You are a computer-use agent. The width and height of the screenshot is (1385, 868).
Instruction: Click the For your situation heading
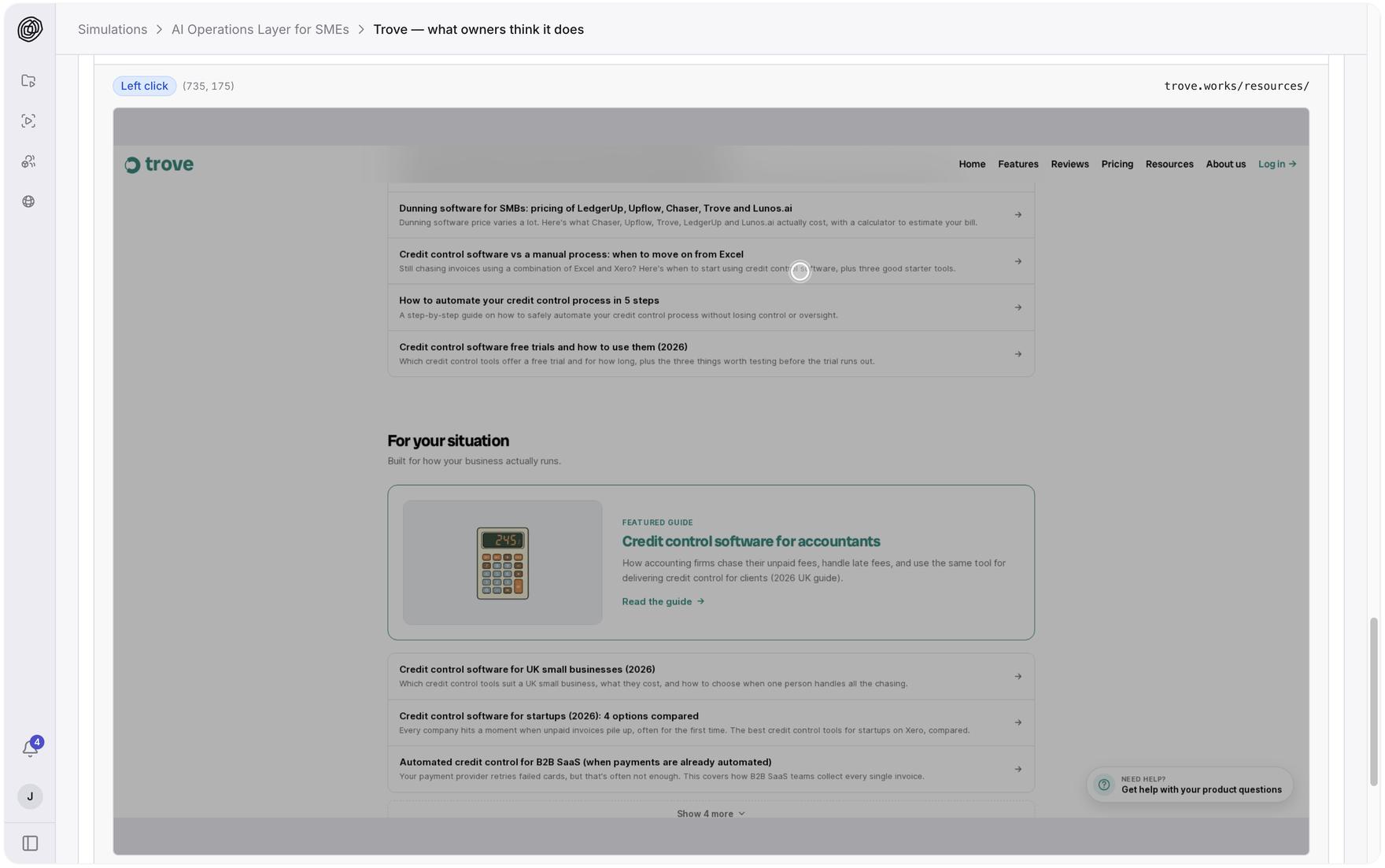(448, 441)
